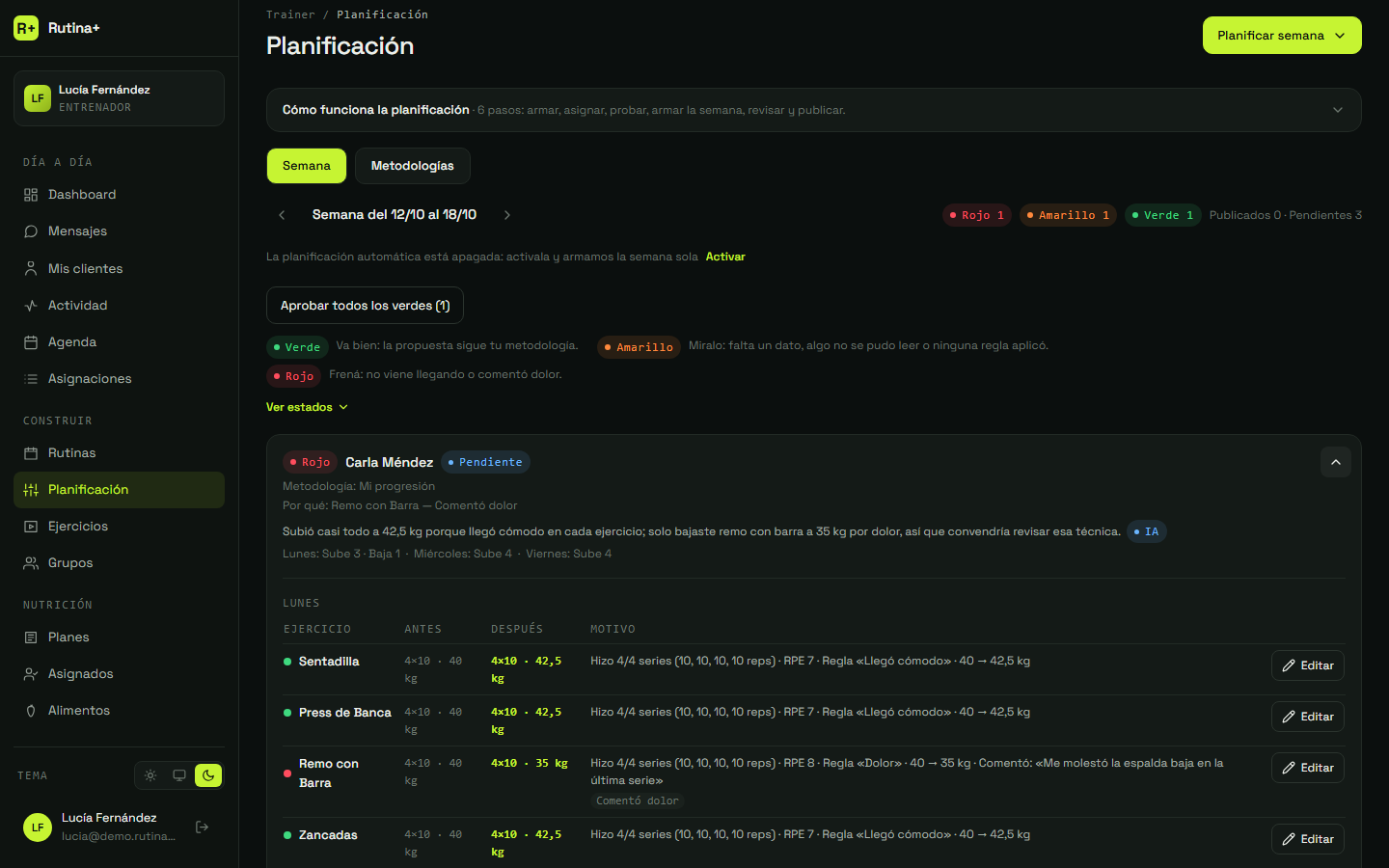Viewport: 1389px width, 868px height.
Task: Go to the next week arrow
Action: coord(507,215)
